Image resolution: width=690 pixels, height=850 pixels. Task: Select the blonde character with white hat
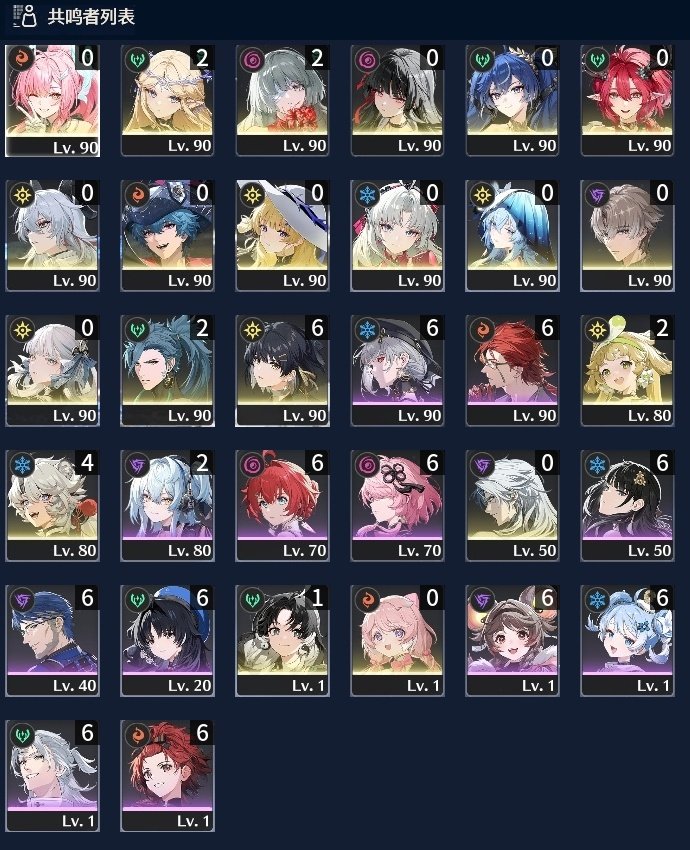[282, 236]
